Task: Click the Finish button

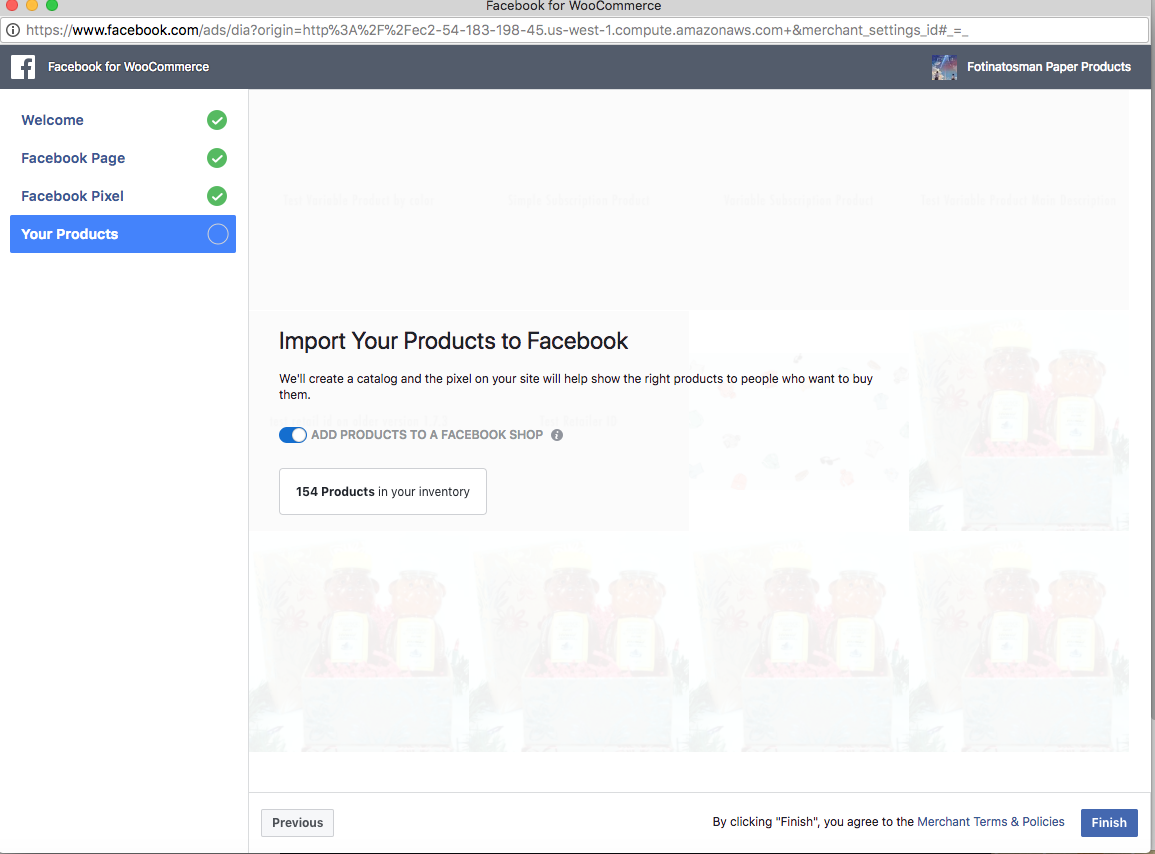Action: (1109, 822)
